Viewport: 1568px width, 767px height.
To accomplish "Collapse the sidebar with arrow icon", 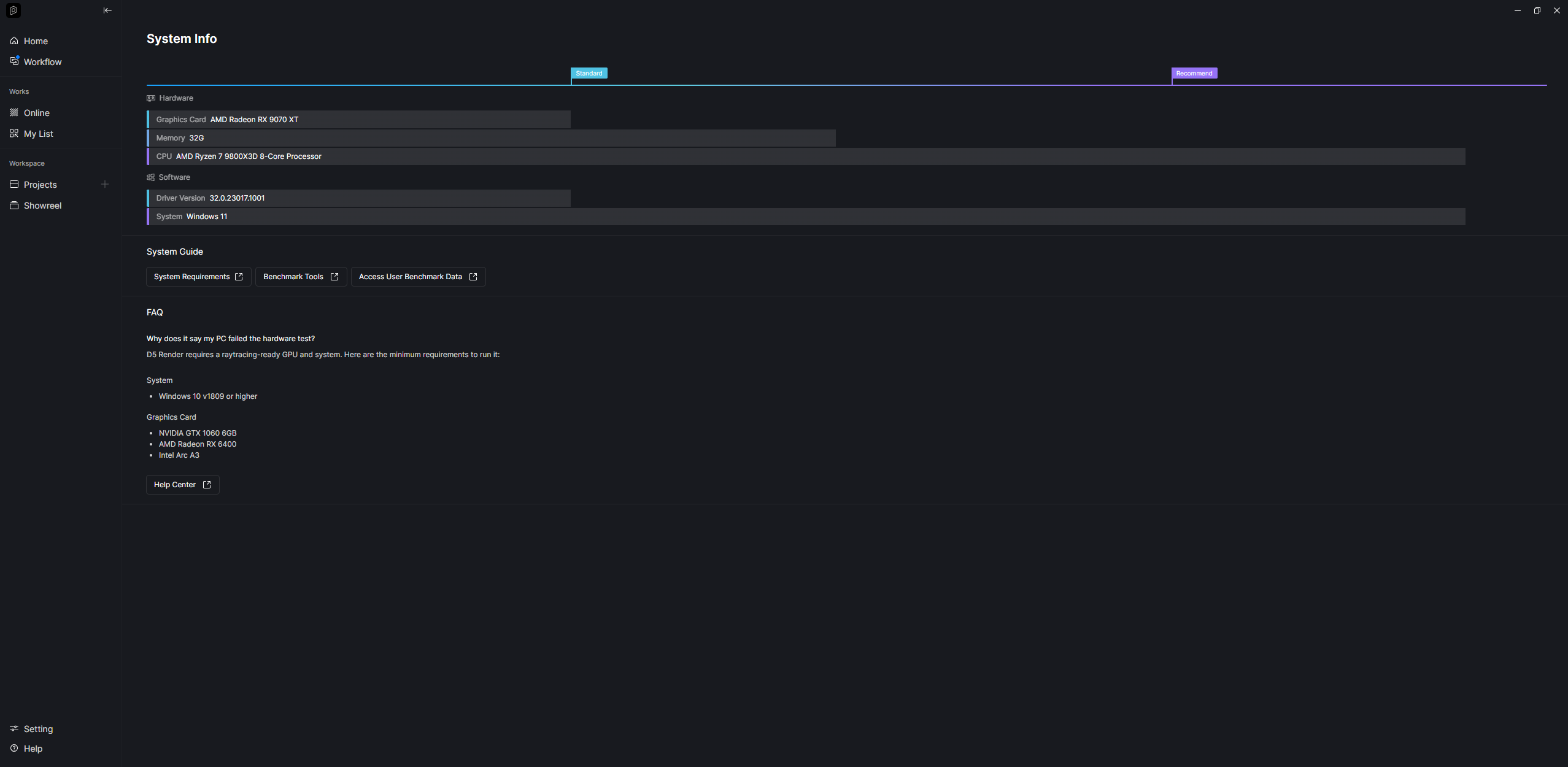I will click(107, 10).
